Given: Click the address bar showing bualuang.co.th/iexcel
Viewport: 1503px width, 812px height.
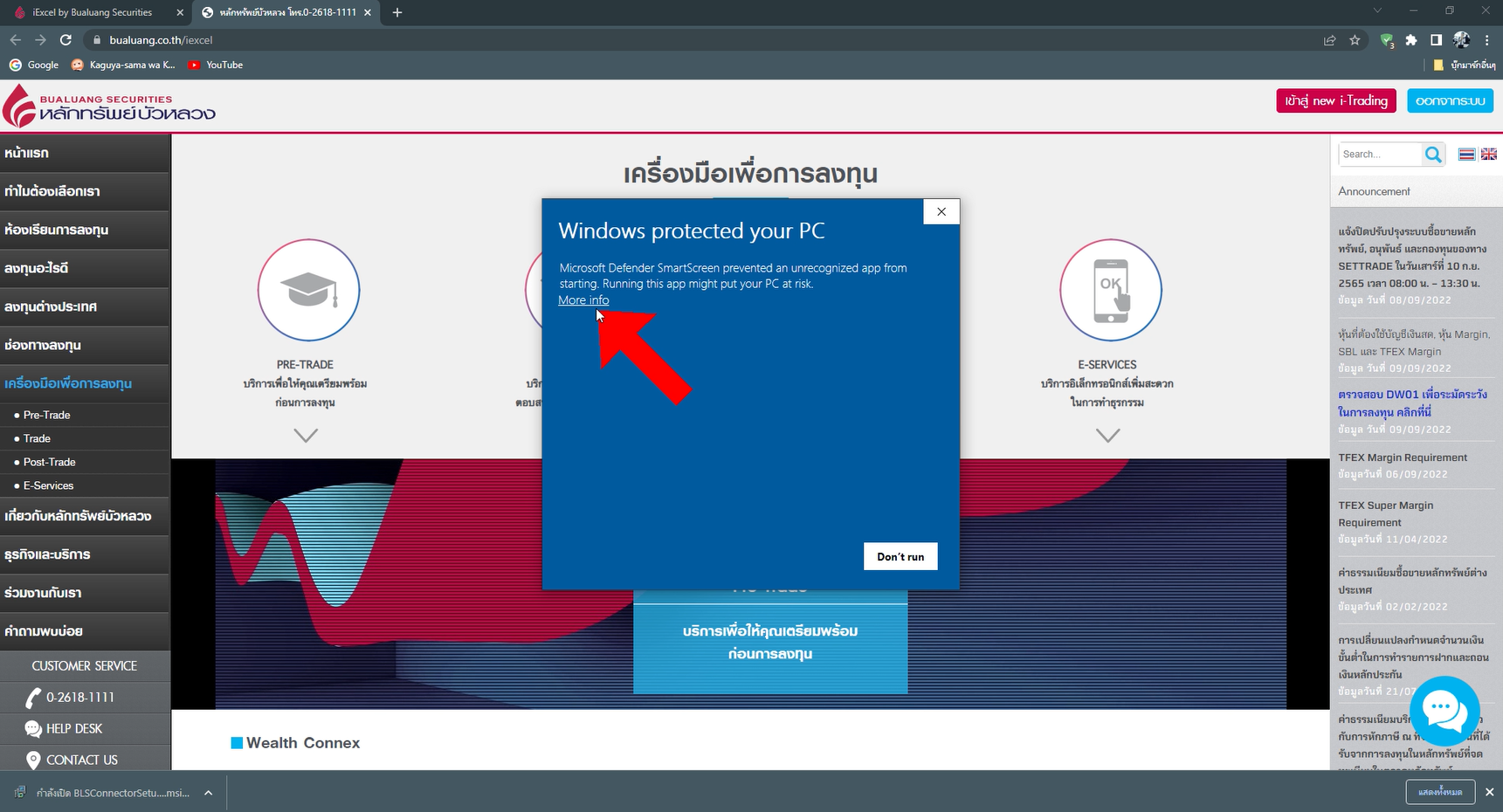Looking at the screenshot, I should (699, 40).
